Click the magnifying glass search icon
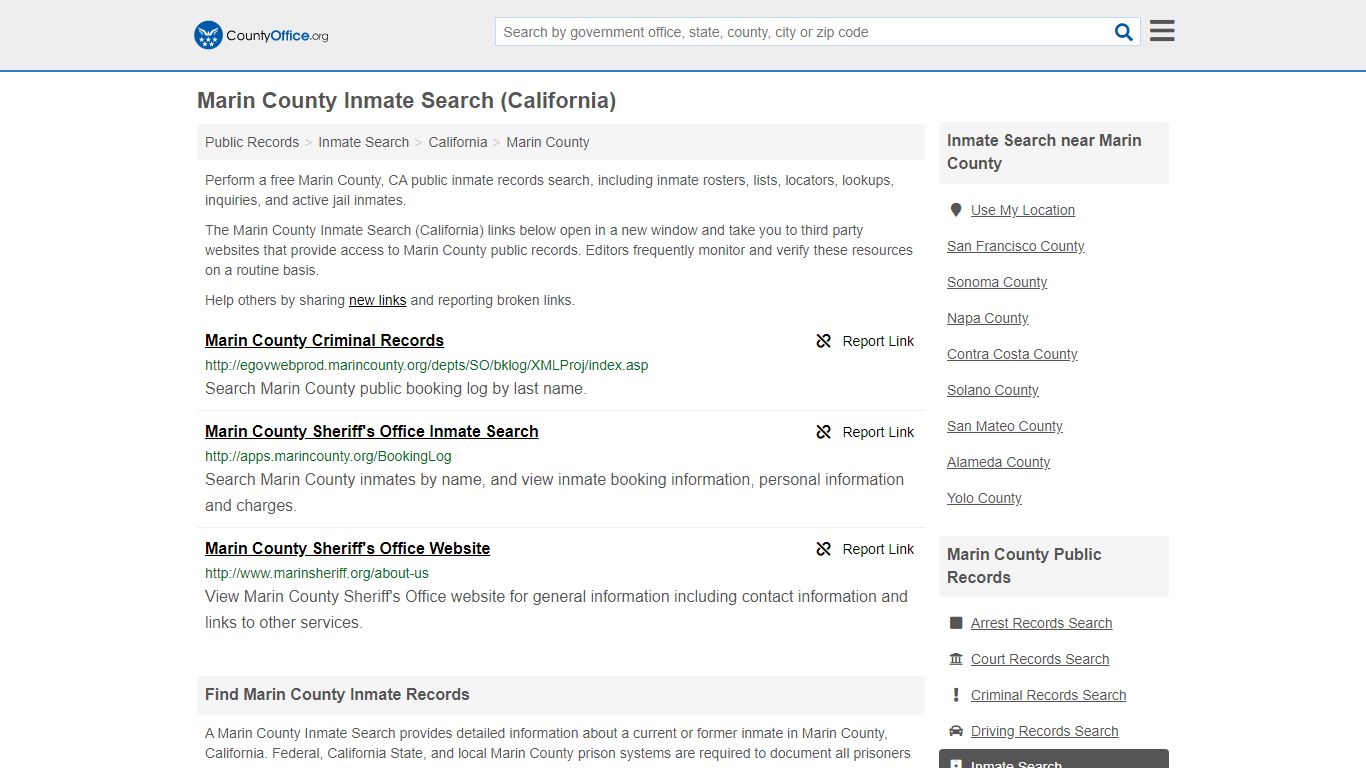Viewport: 1366px width, 768px height. click(x=1124, y=32)
